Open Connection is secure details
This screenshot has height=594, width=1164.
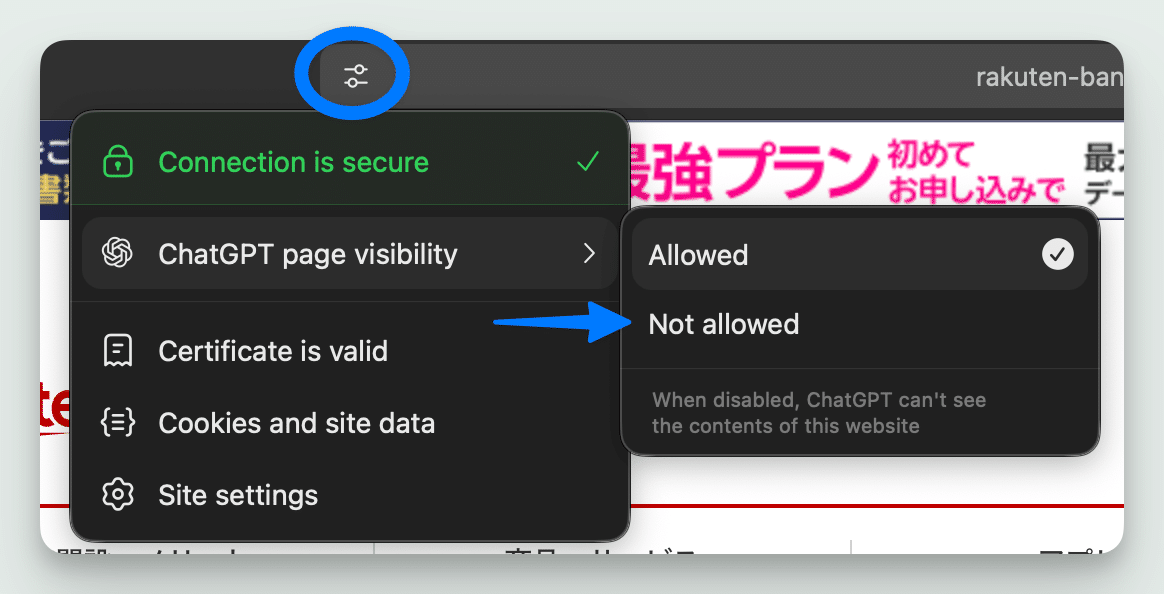350,161
